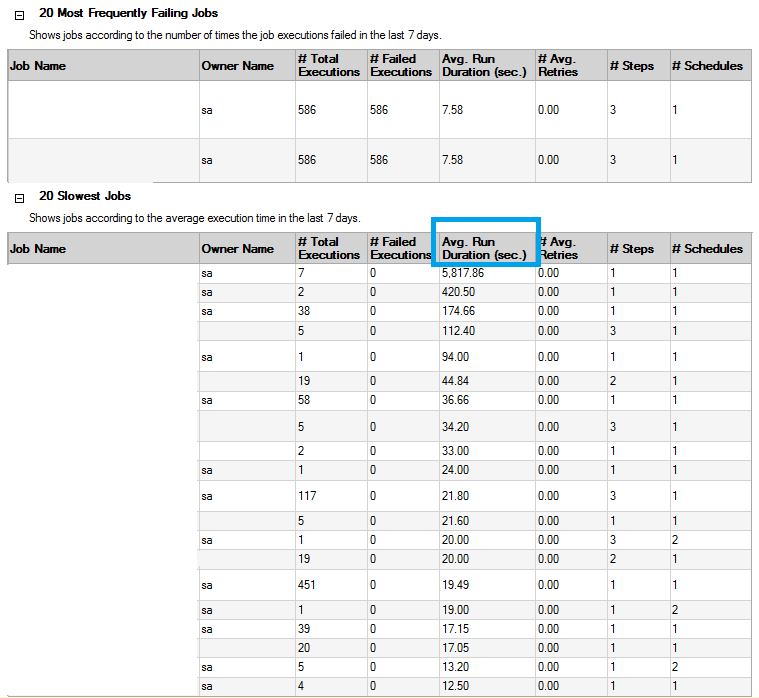Collapse the 20 Most Frequently Failing Jobs section
Viewport: 759px width, 698px height.
click(x=19, y=15)
